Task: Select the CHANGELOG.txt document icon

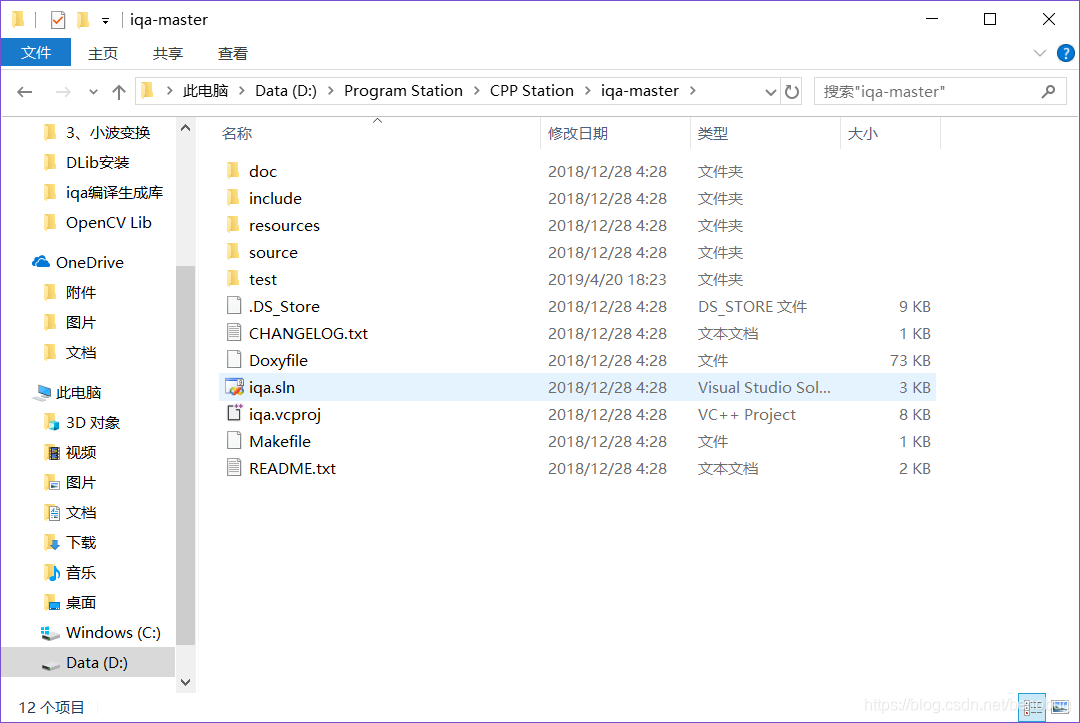Action: (234, 333)
